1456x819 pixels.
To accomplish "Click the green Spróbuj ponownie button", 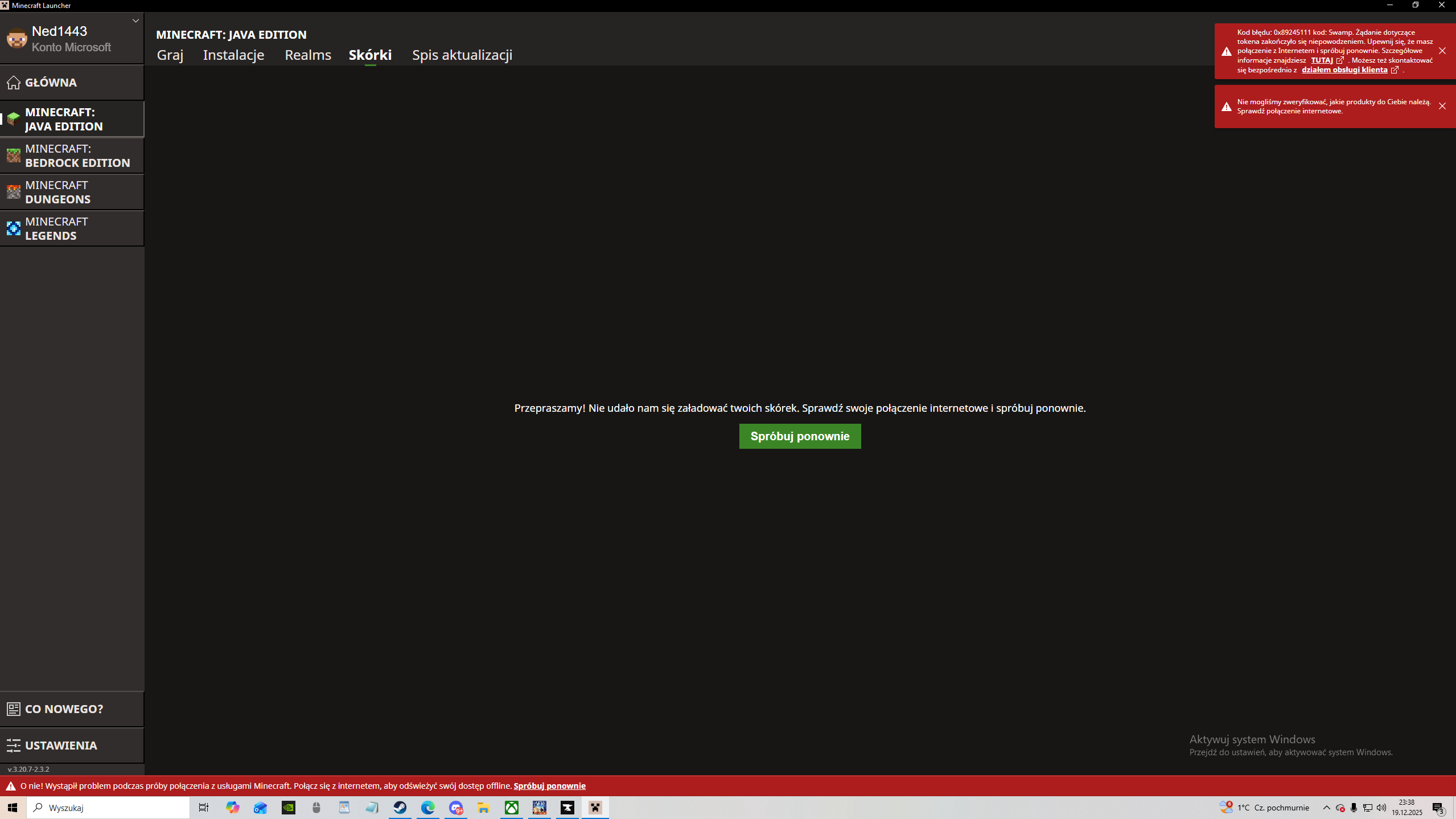I will click(800, 436).
